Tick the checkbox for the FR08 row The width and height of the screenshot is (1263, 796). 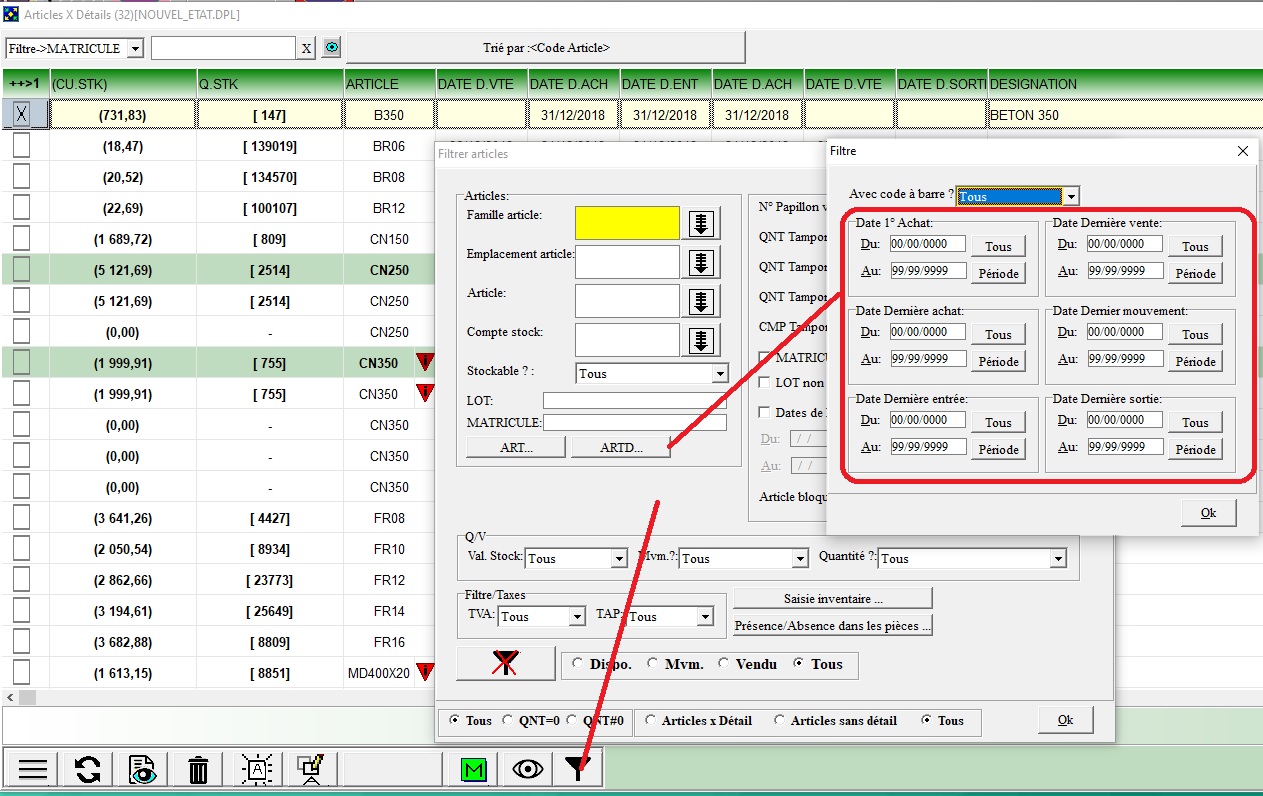click(x=21, y=518)
